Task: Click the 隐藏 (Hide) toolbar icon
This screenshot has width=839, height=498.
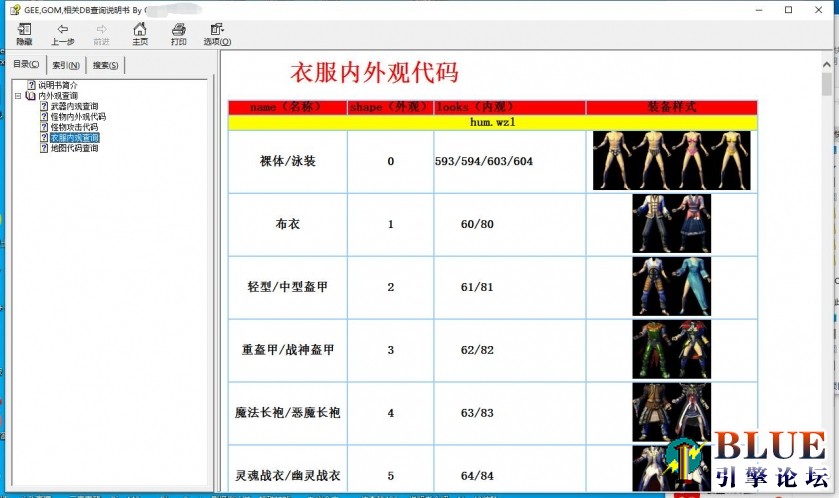Action: (24, 30)
